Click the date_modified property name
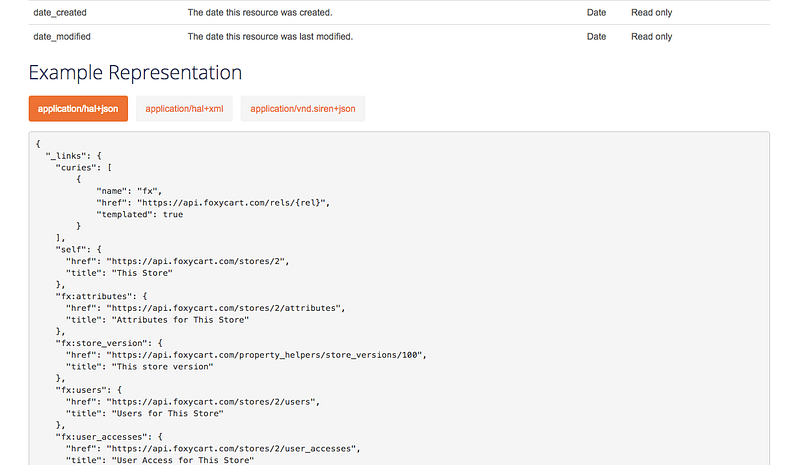 (x=62, y=37)
